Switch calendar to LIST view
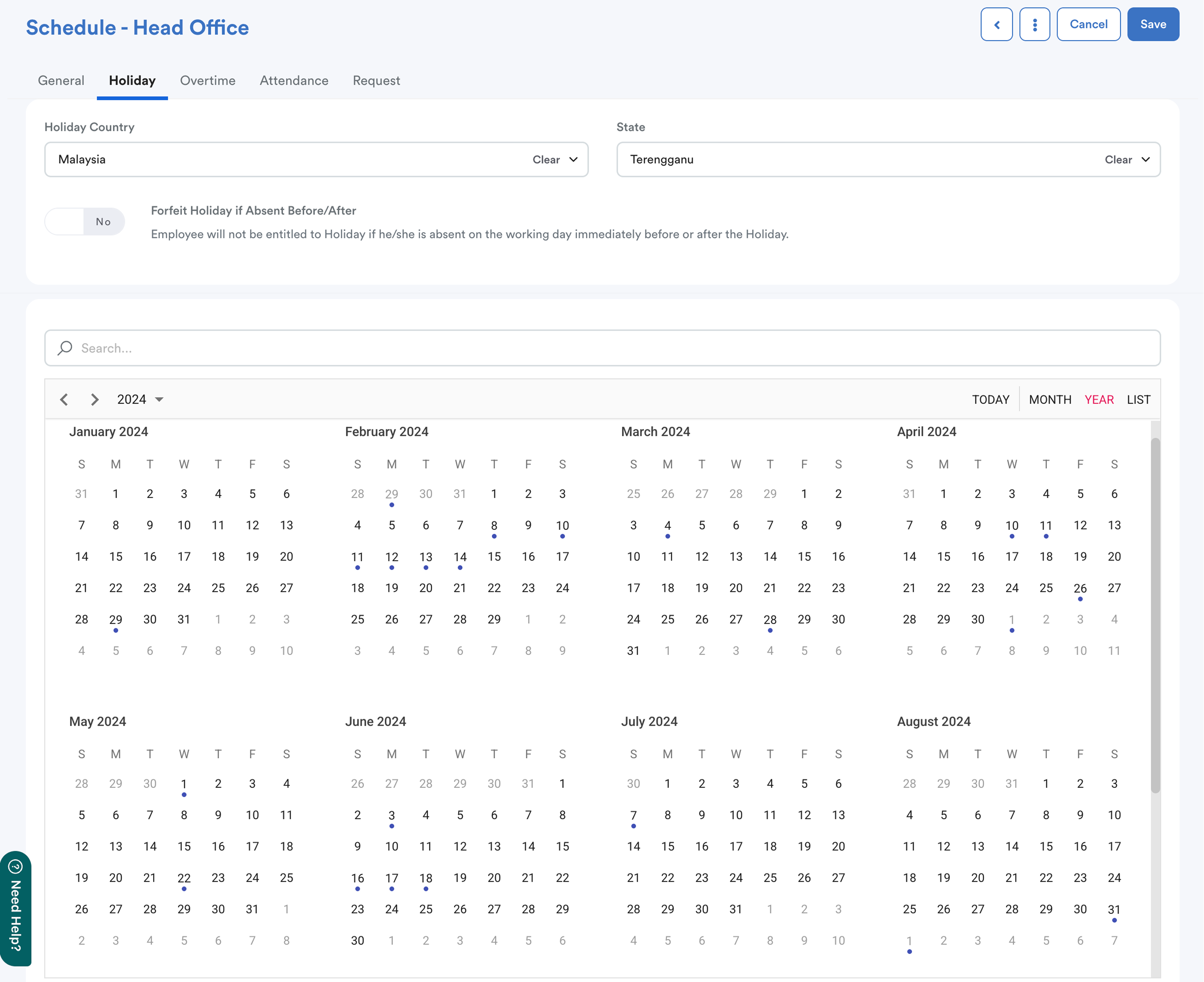 pos(1138,399)
